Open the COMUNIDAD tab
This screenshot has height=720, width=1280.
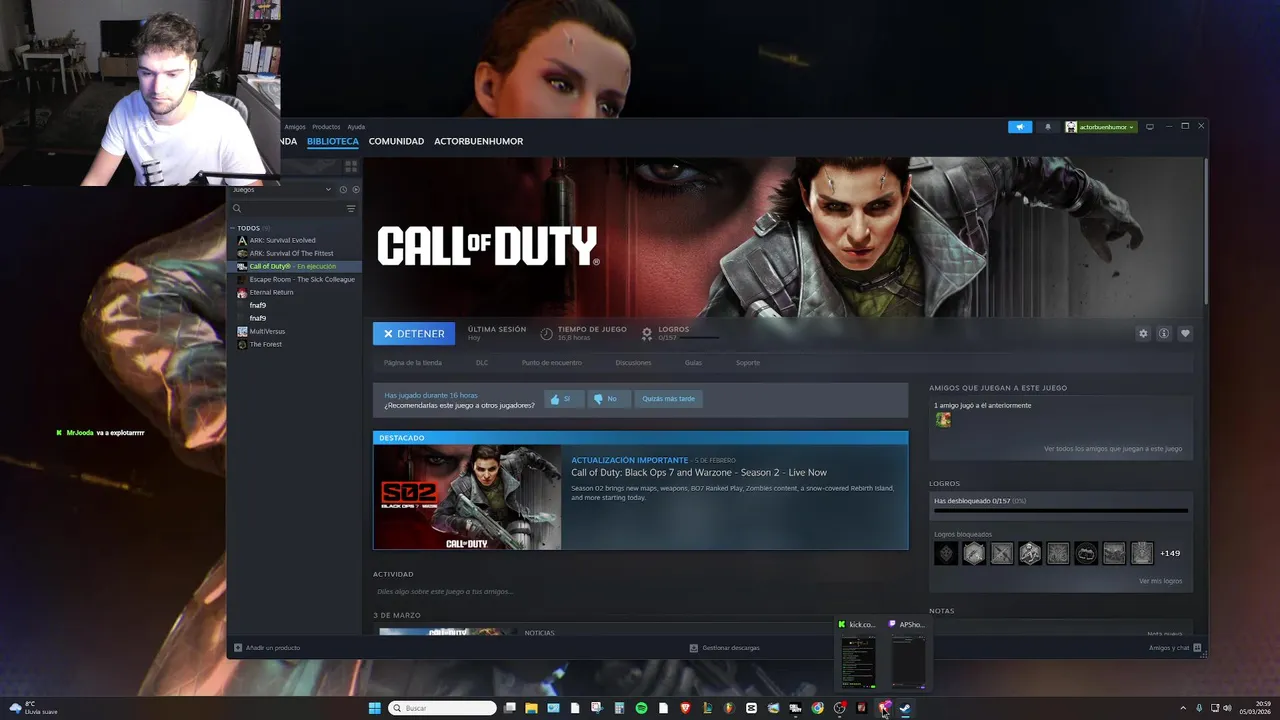pyautogui.click(x=396, y=141)
